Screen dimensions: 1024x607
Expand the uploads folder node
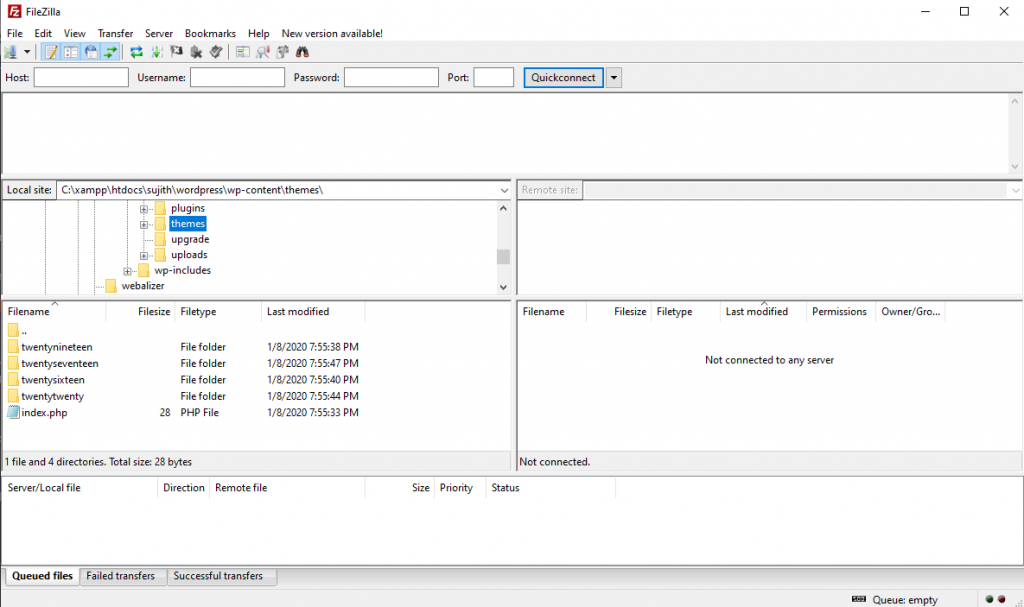coord(144,255)
